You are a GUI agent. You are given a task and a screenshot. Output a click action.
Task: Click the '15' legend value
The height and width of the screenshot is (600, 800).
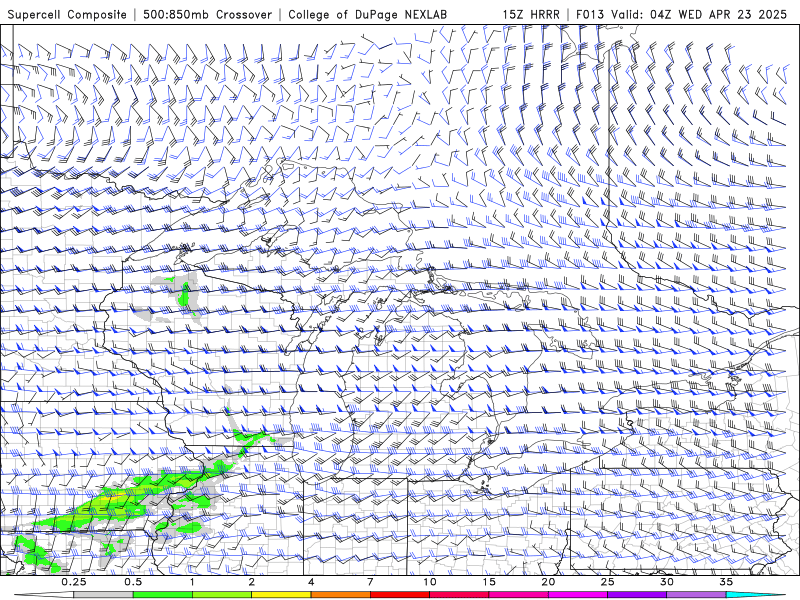[489, 582]
